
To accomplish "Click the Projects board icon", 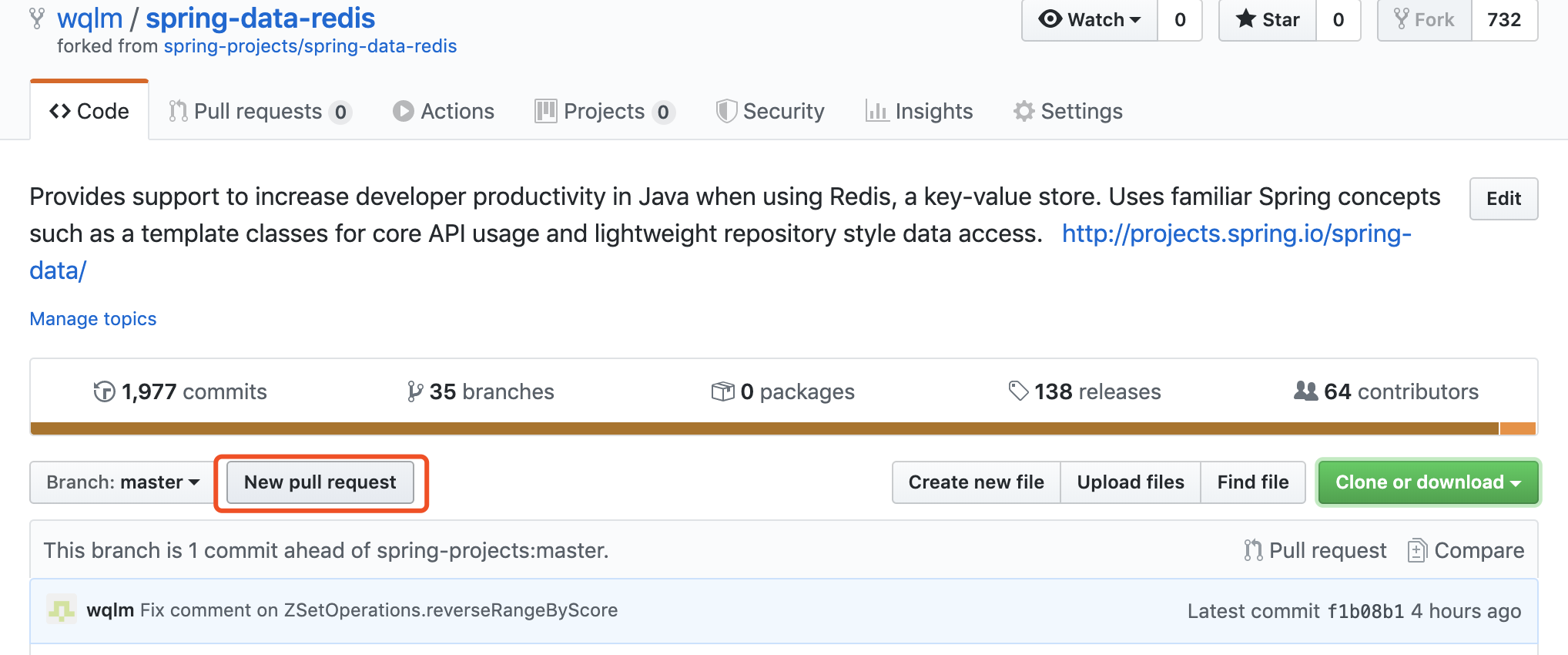I will click(x=545, y=112).
